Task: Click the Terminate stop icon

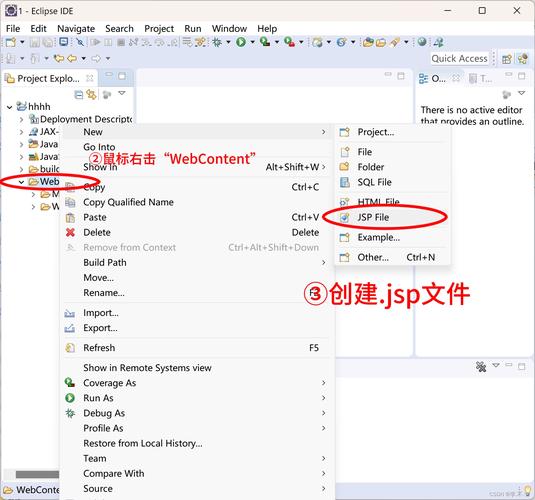Action: point(120,42)
